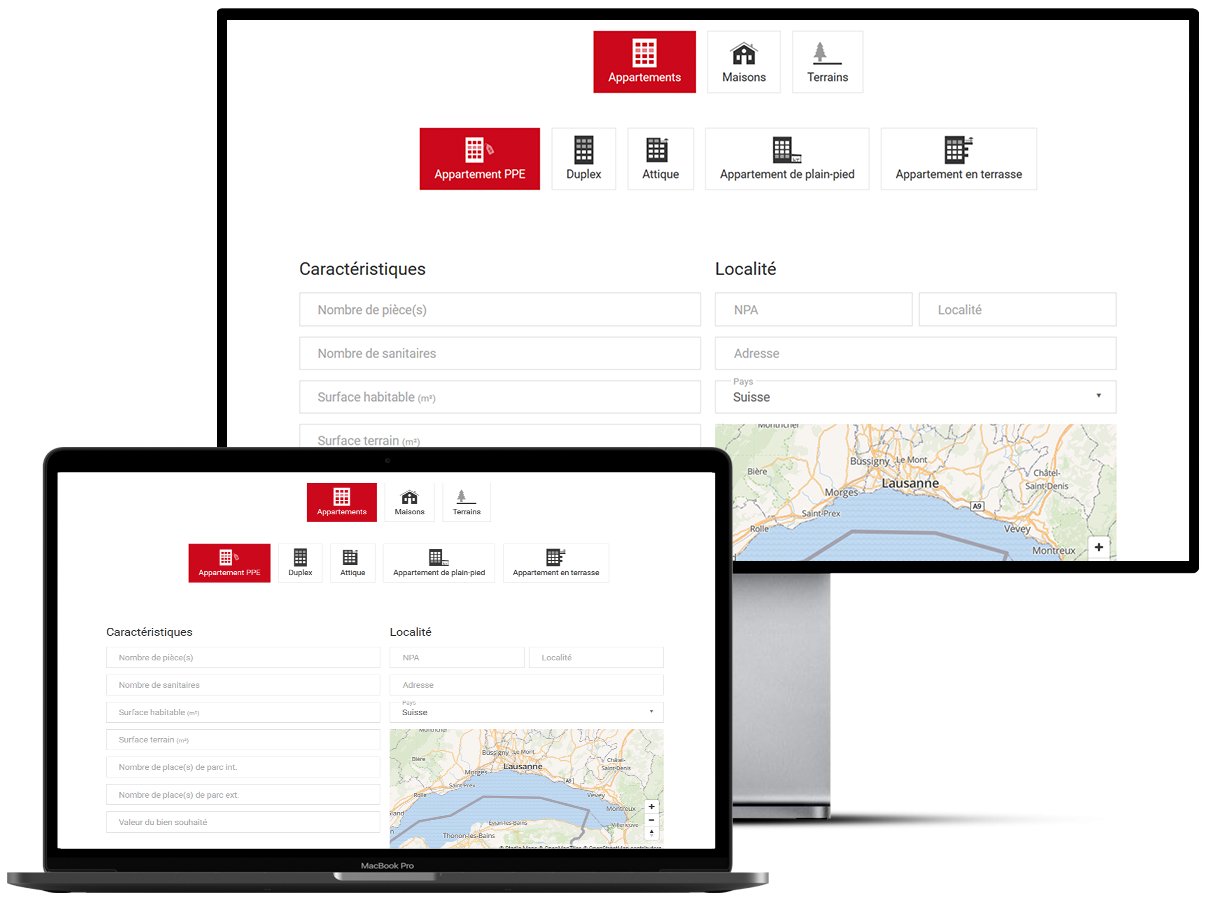
Task: Select Terrains category on the laptop
Action: pos(466,502)
